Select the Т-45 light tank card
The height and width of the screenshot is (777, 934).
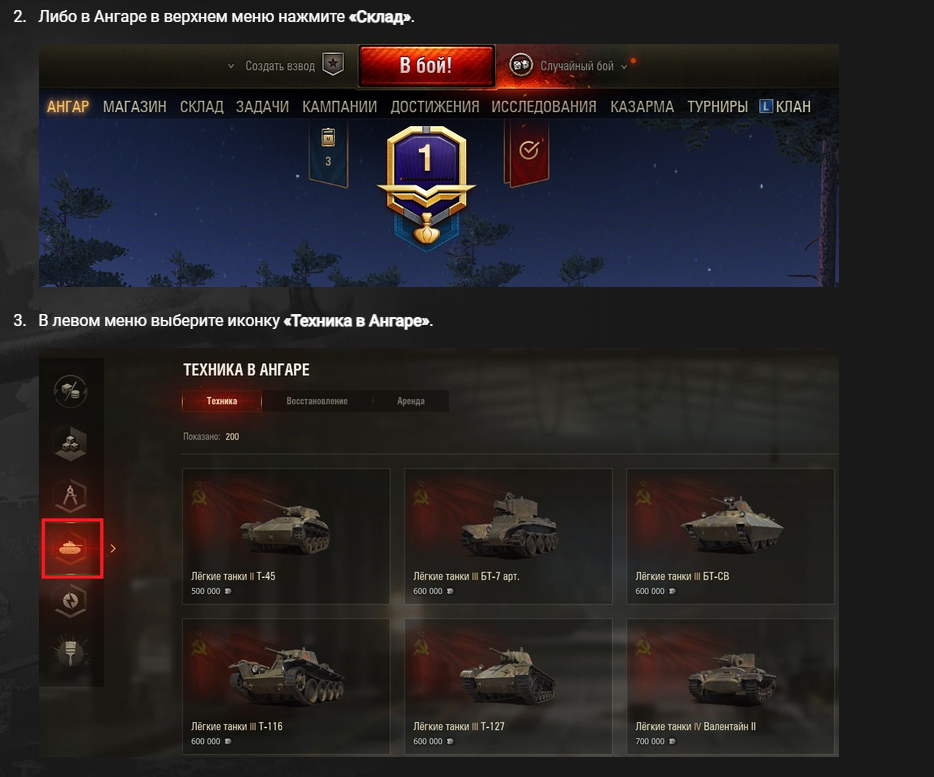[x=286, y=536]
